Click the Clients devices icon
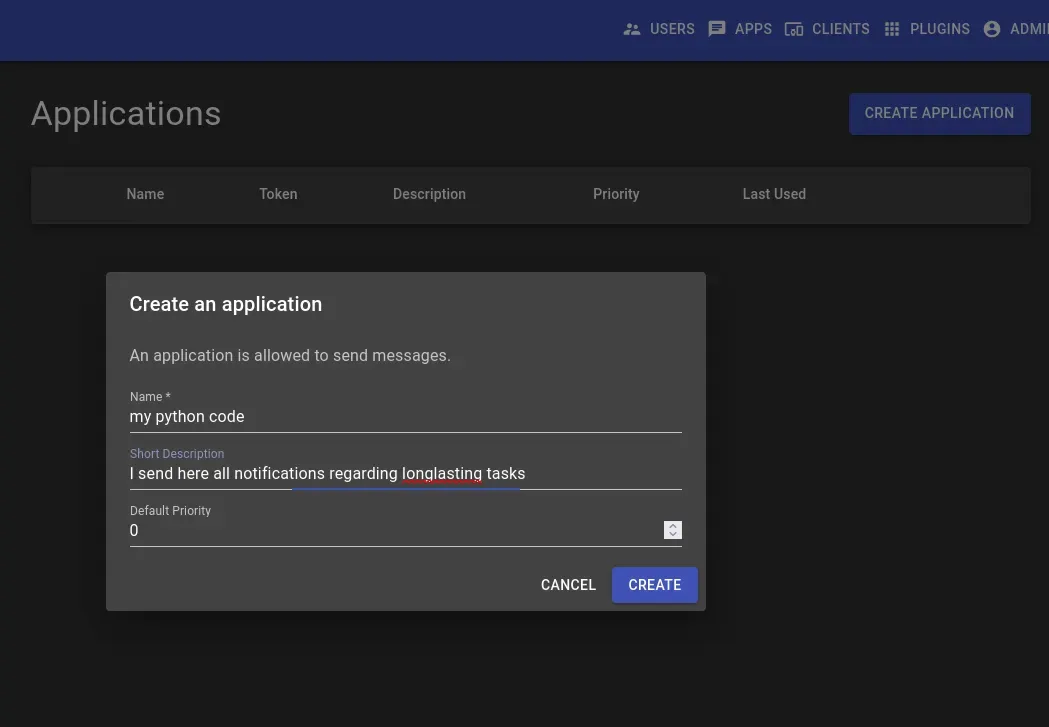1049x727 pixels. click(x=793, y=29)
